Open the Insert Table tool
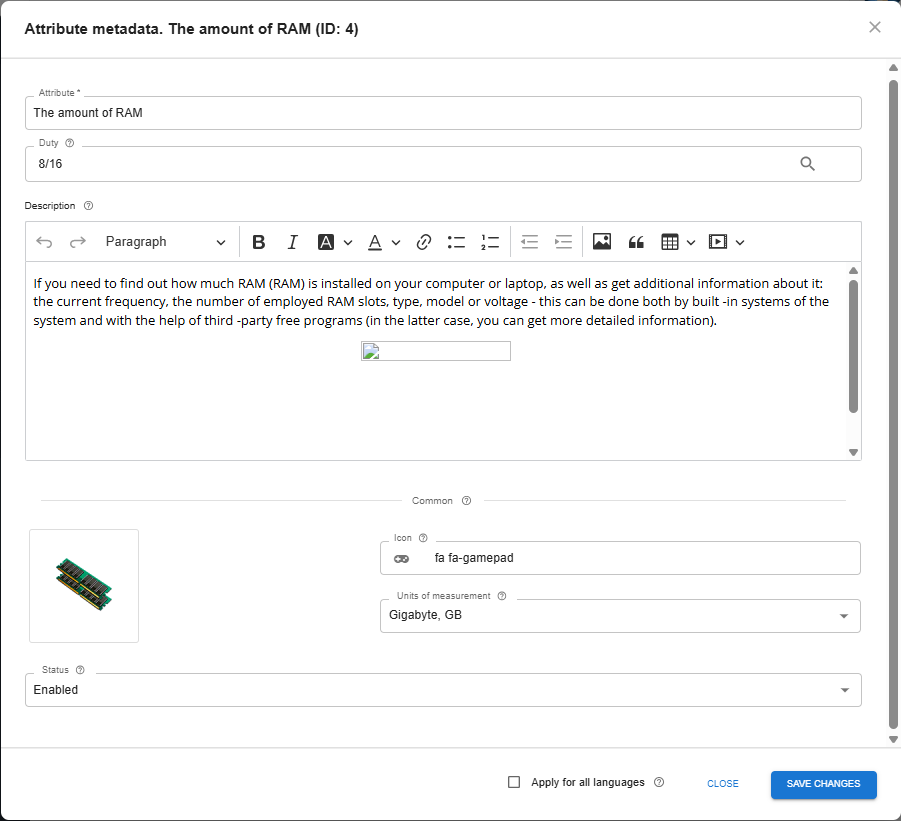This screenshot has height=821, width=901. point(673,241)
